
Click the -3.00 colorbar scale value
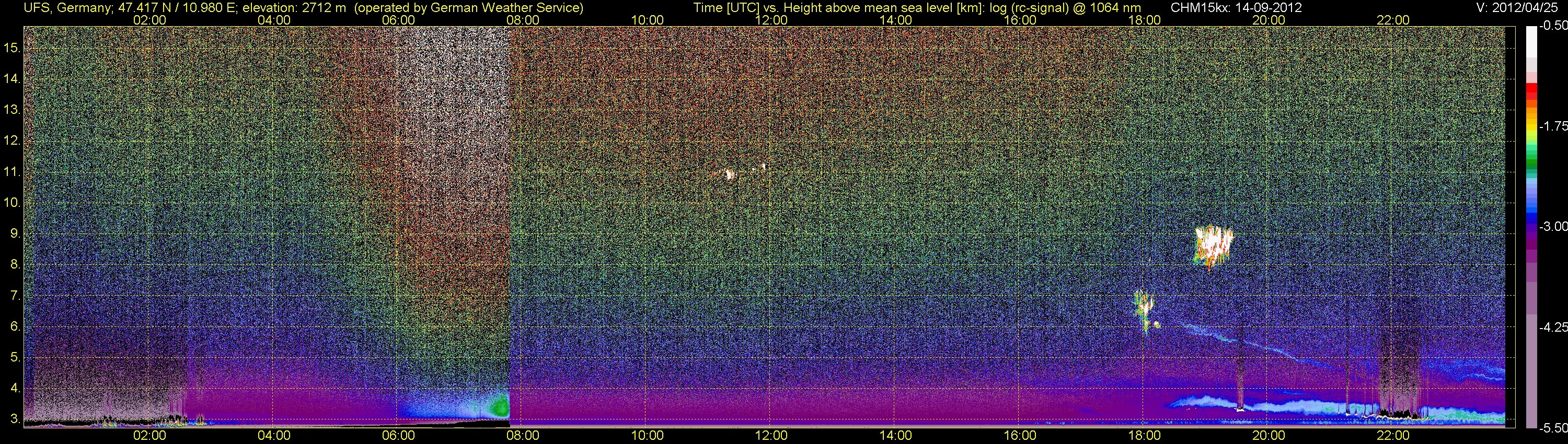pos(1553,227)
